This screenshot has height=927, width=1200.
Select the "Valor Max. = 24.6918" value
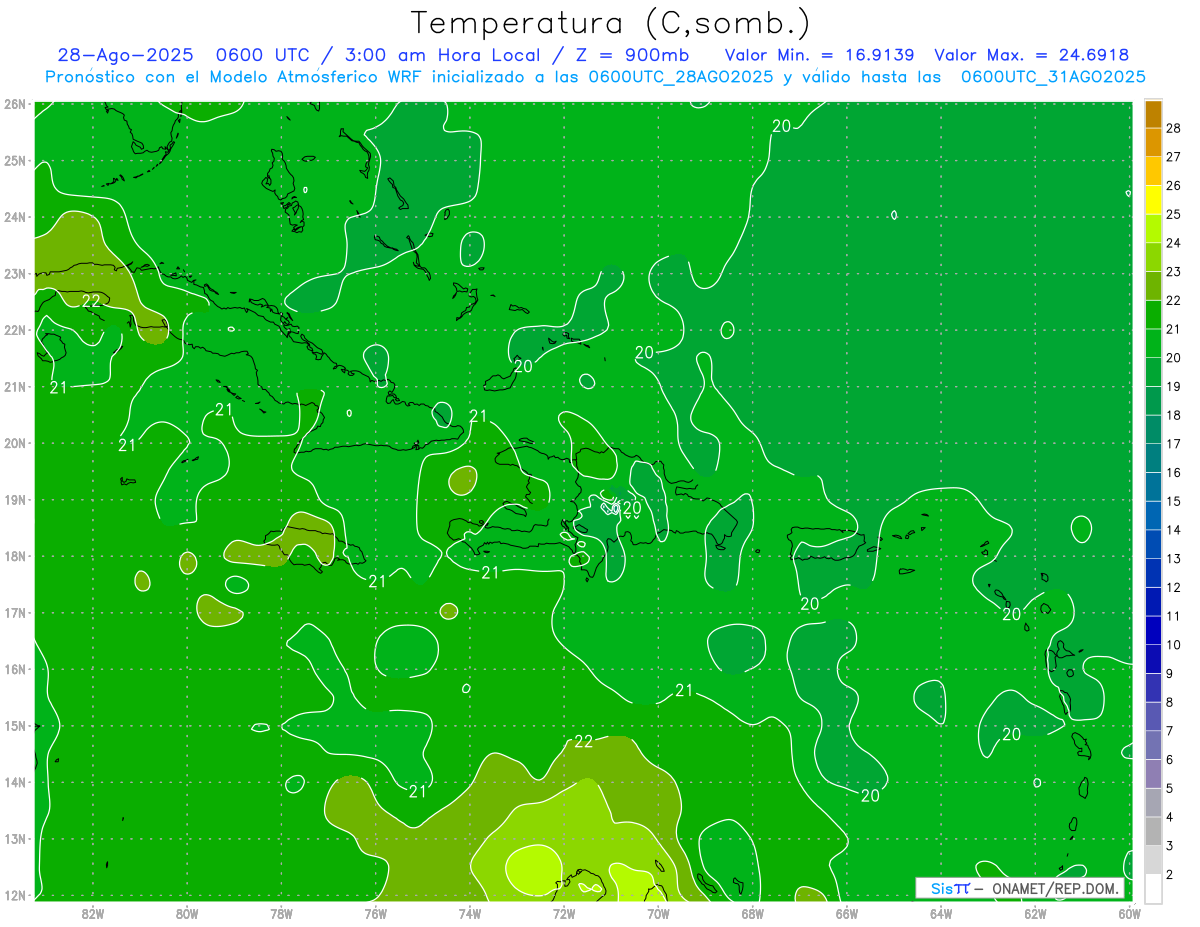tap(1031, 56)
